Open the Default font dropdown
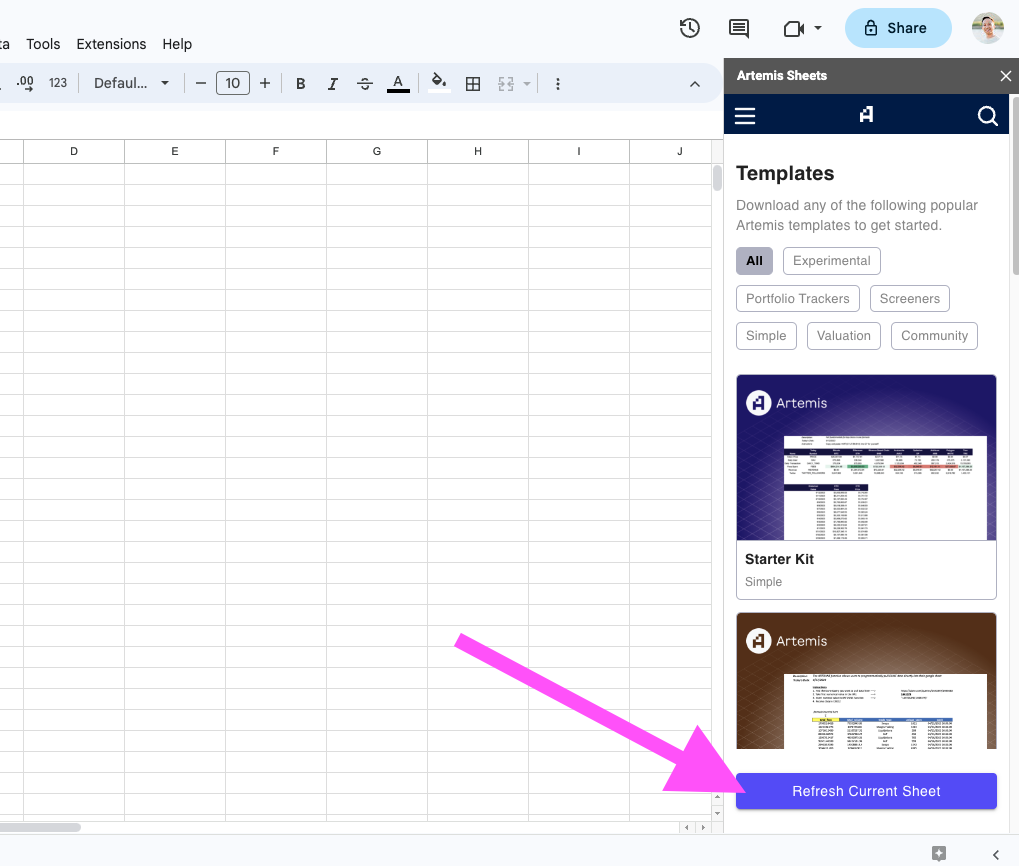Image resolution: width=1019 pixels, height=866 pixels. tap(131, 83)
